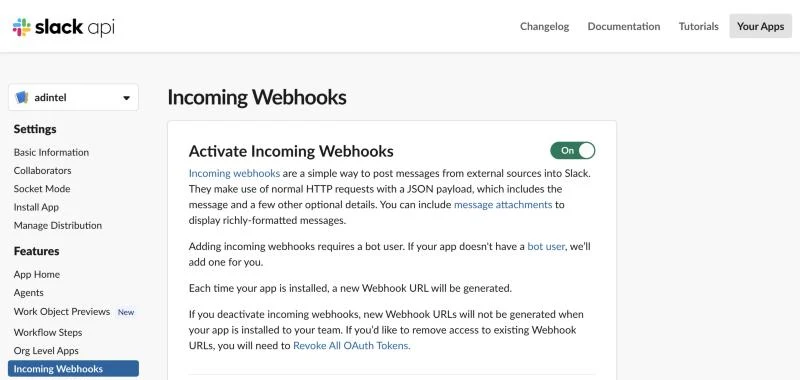Open Work Object Previews
Viewport: 800px width, 380px height.
pyautogui.click(x=62, y=311)
